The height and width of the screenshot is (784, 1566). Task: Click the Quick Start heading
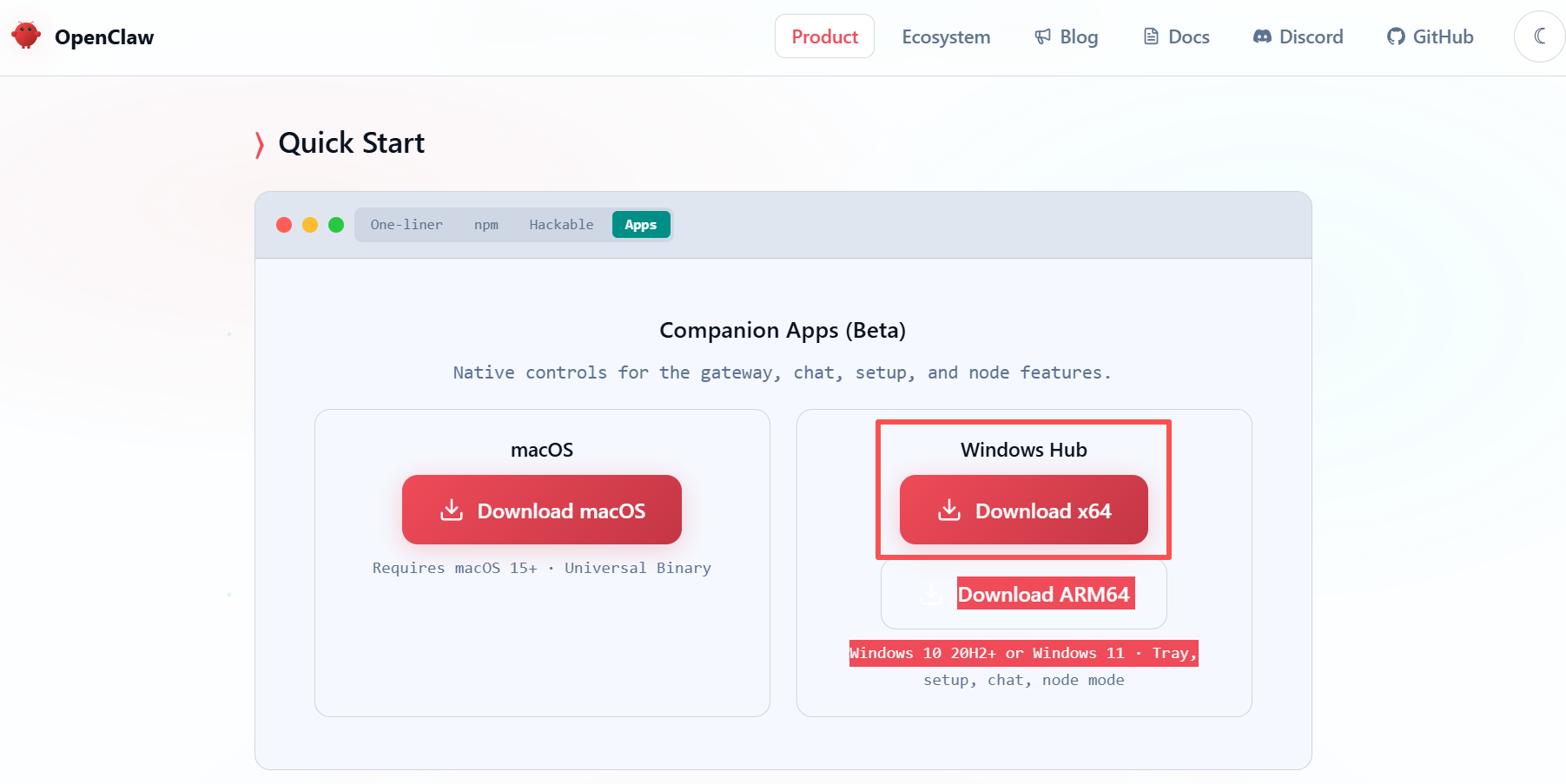click(352, 143)
